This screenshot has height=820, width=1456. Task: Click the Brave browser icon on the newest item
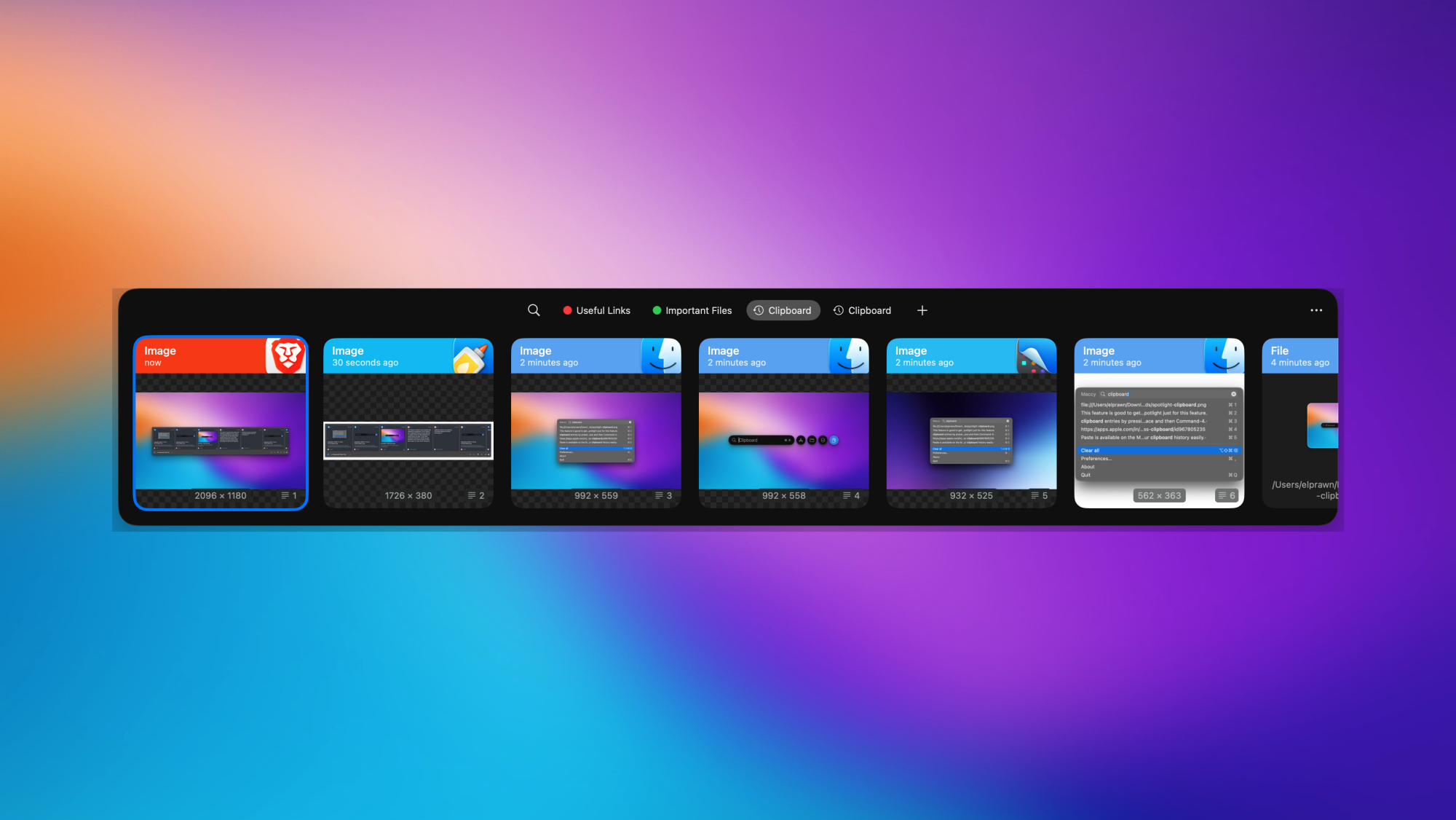pos(287,355)
